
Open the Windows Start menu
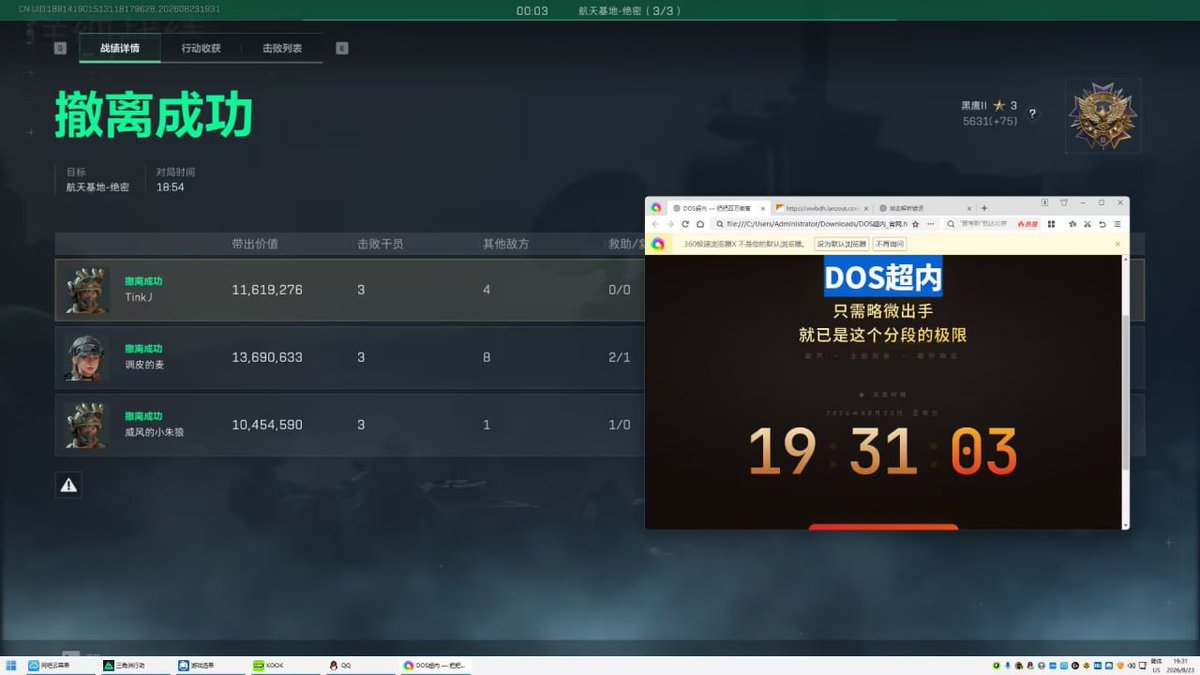11,665
